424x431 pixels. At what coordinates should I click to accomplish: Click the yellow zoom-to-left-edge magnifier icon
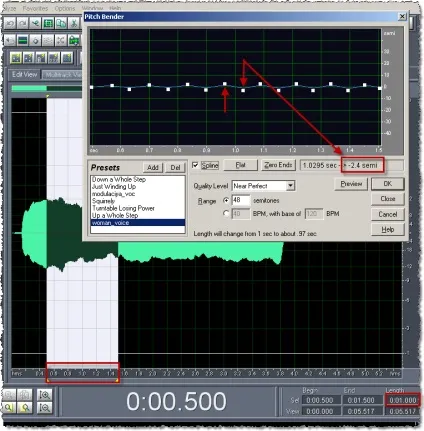click(9, 407)
